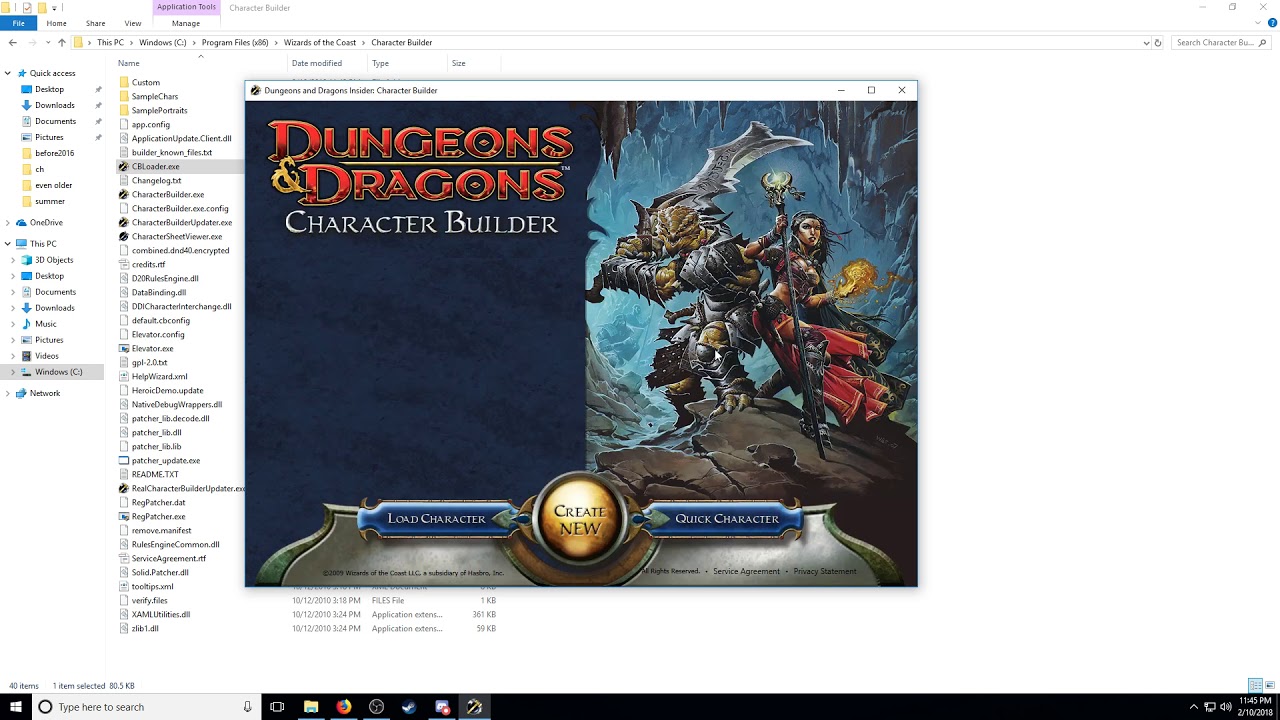The height and width of the screenshot is (720, 1280).
Task: Open the Load Character button
Action: 437,519
